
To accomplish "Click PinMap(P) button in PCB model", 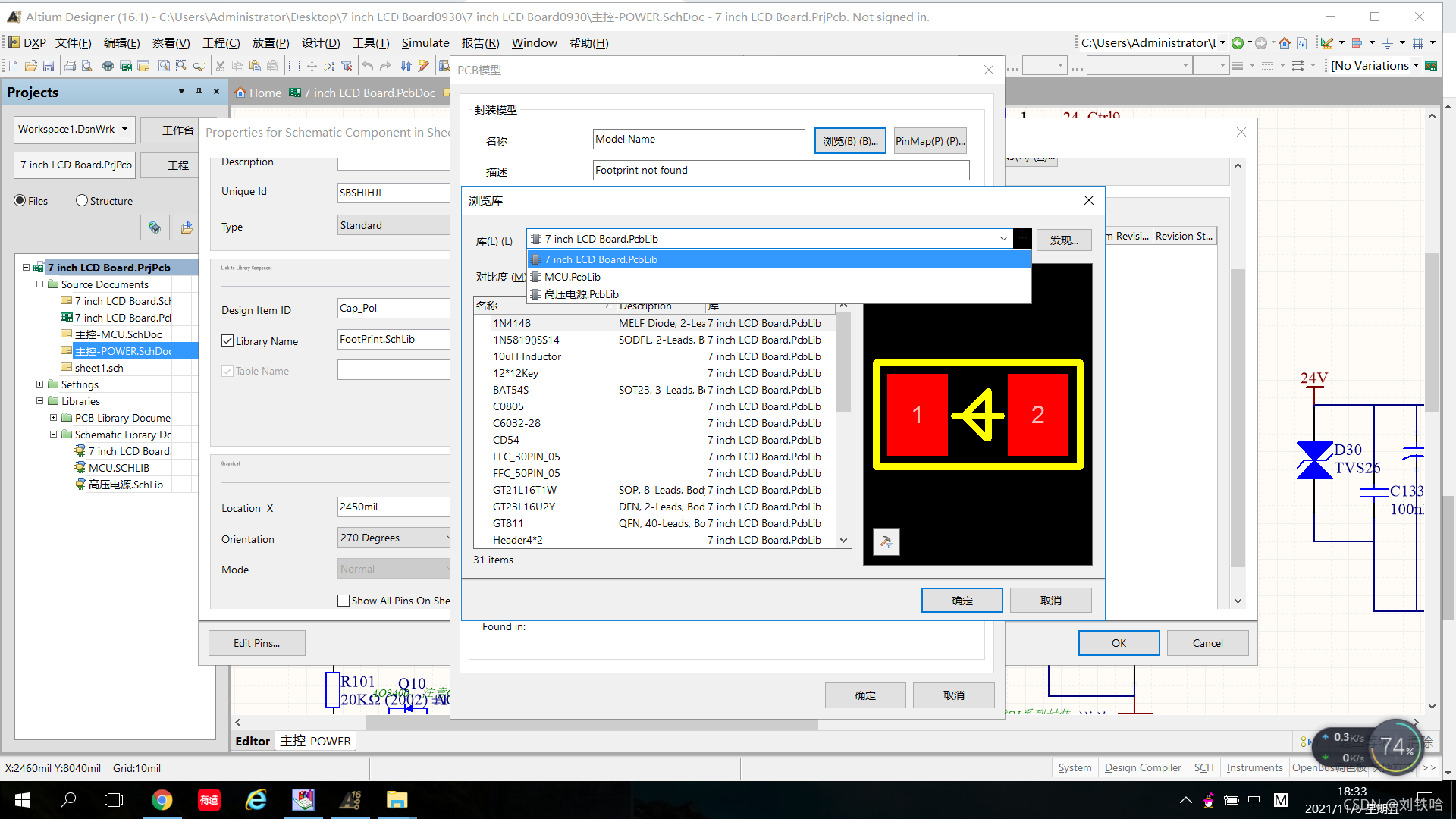I will 930,140.
